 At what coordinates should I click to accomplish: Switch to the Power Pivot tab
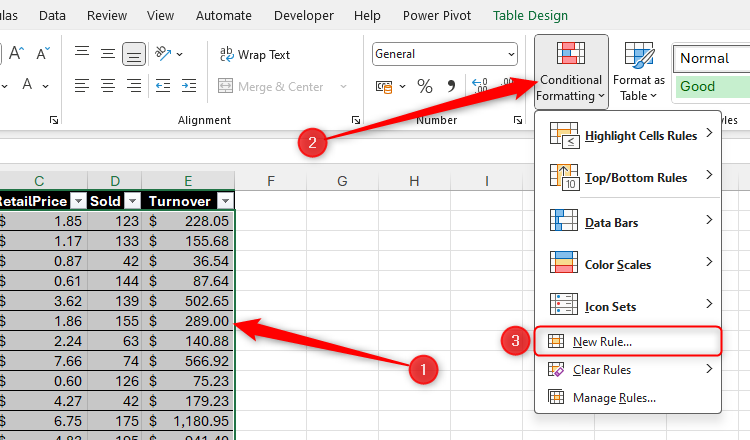438,16
